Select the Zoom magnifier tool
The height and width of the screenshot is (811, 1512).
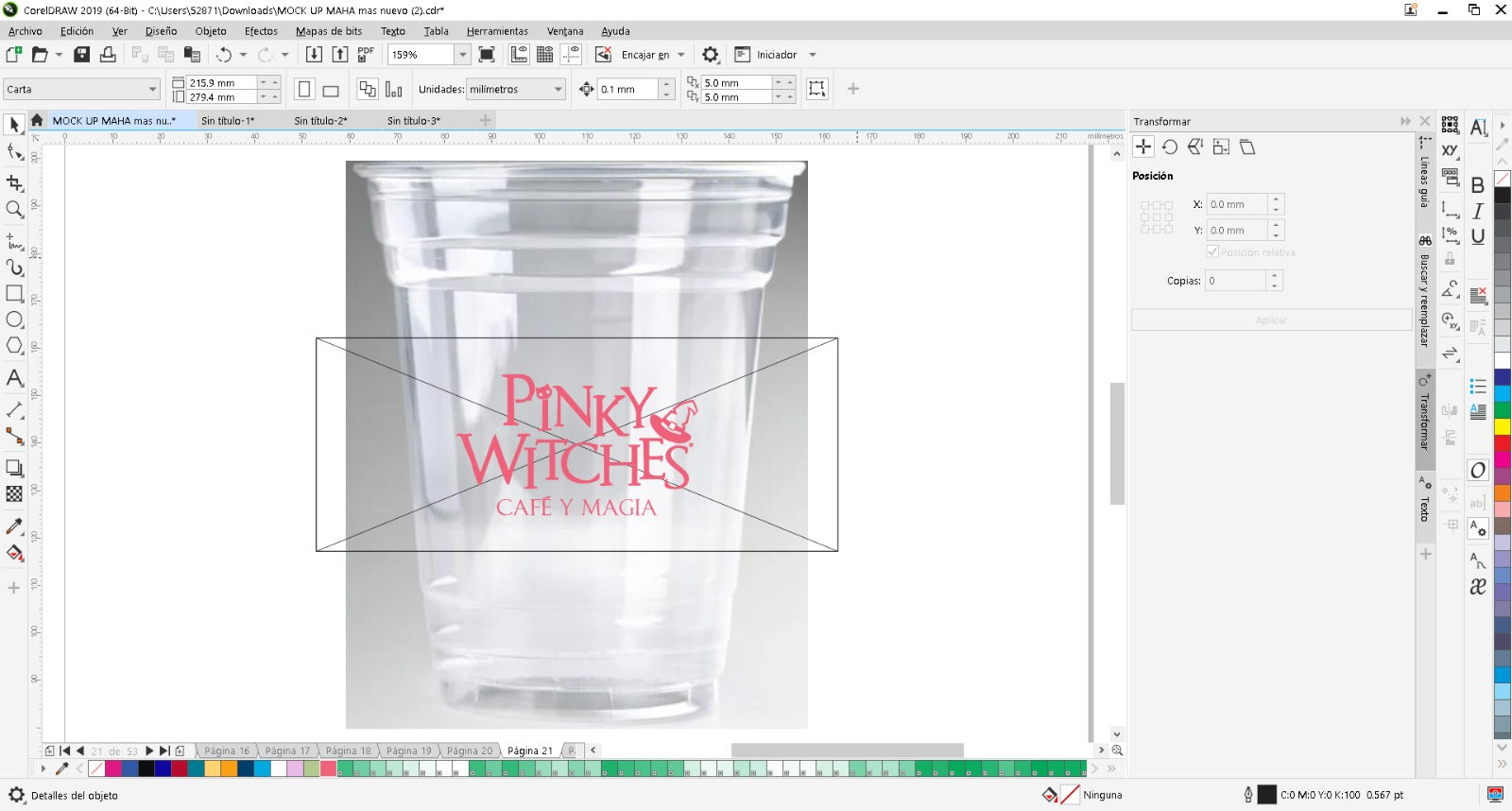pyautogui.click(x=14, y=210)
